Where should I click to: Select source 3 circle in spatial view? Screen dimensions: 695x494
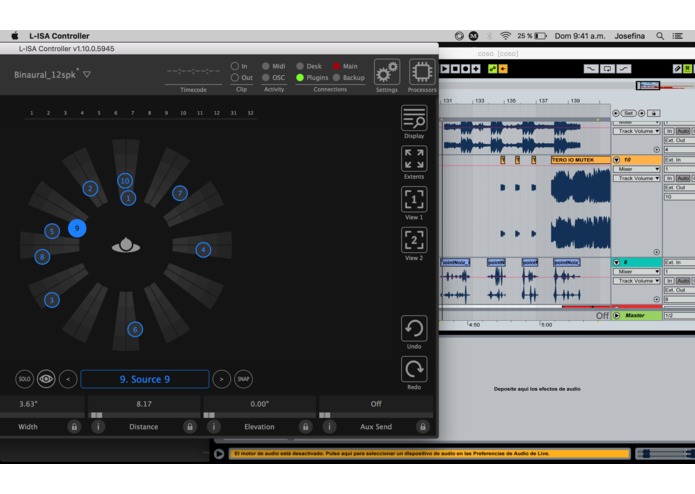pyautogui.click(x=52, y=300)
